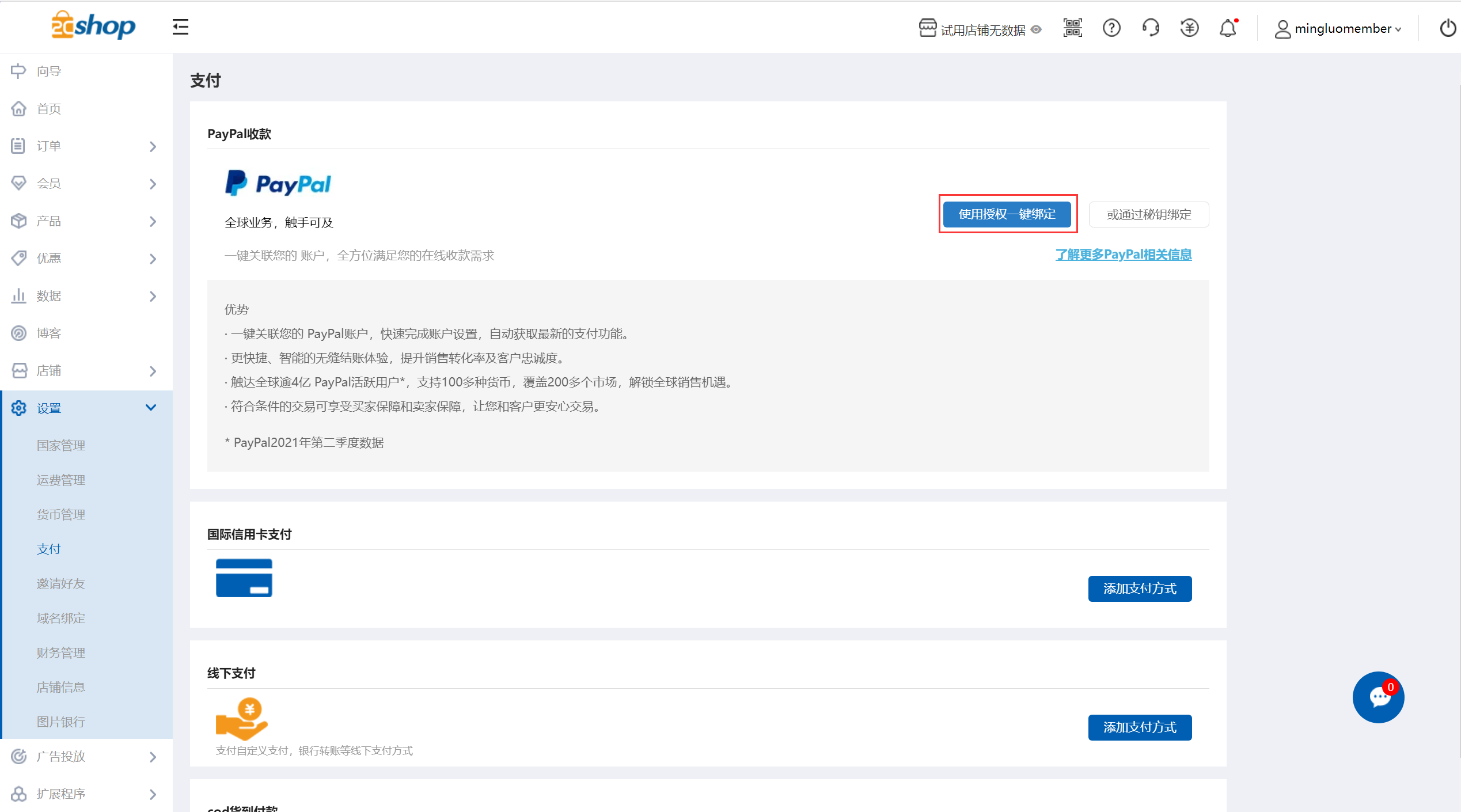The image size is (1461, 812).
Task: Open the mingluomember account dropdown
Action: (x=1338, y=28)
